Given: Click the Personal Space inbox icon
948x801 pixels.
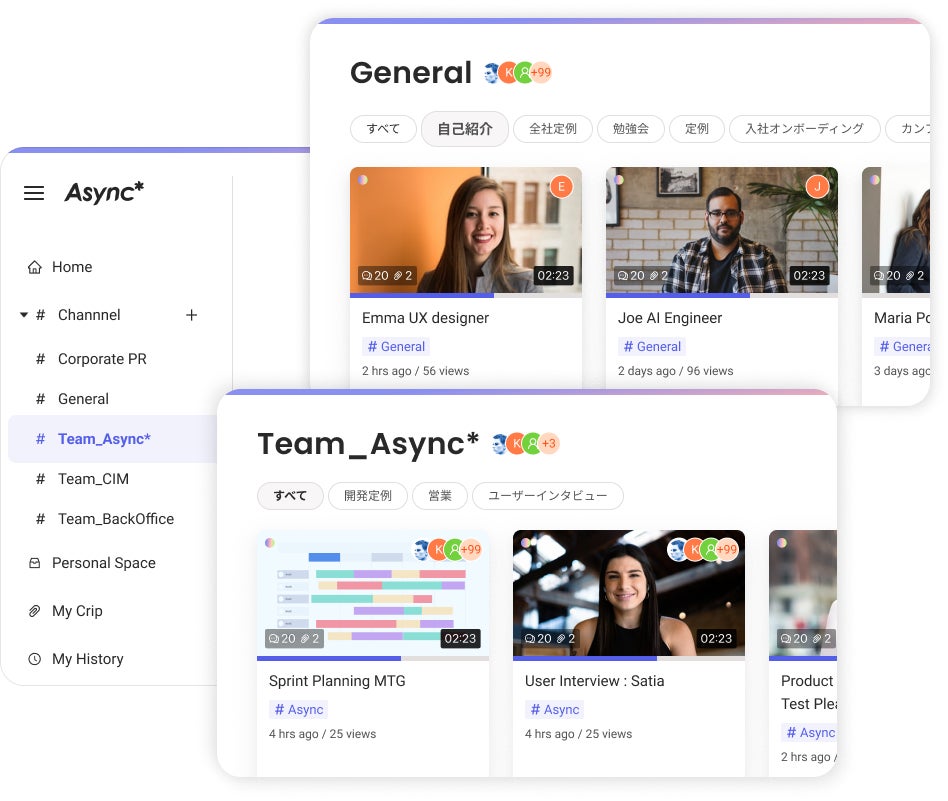Looking at the screenshot, I should click(34, 563).
